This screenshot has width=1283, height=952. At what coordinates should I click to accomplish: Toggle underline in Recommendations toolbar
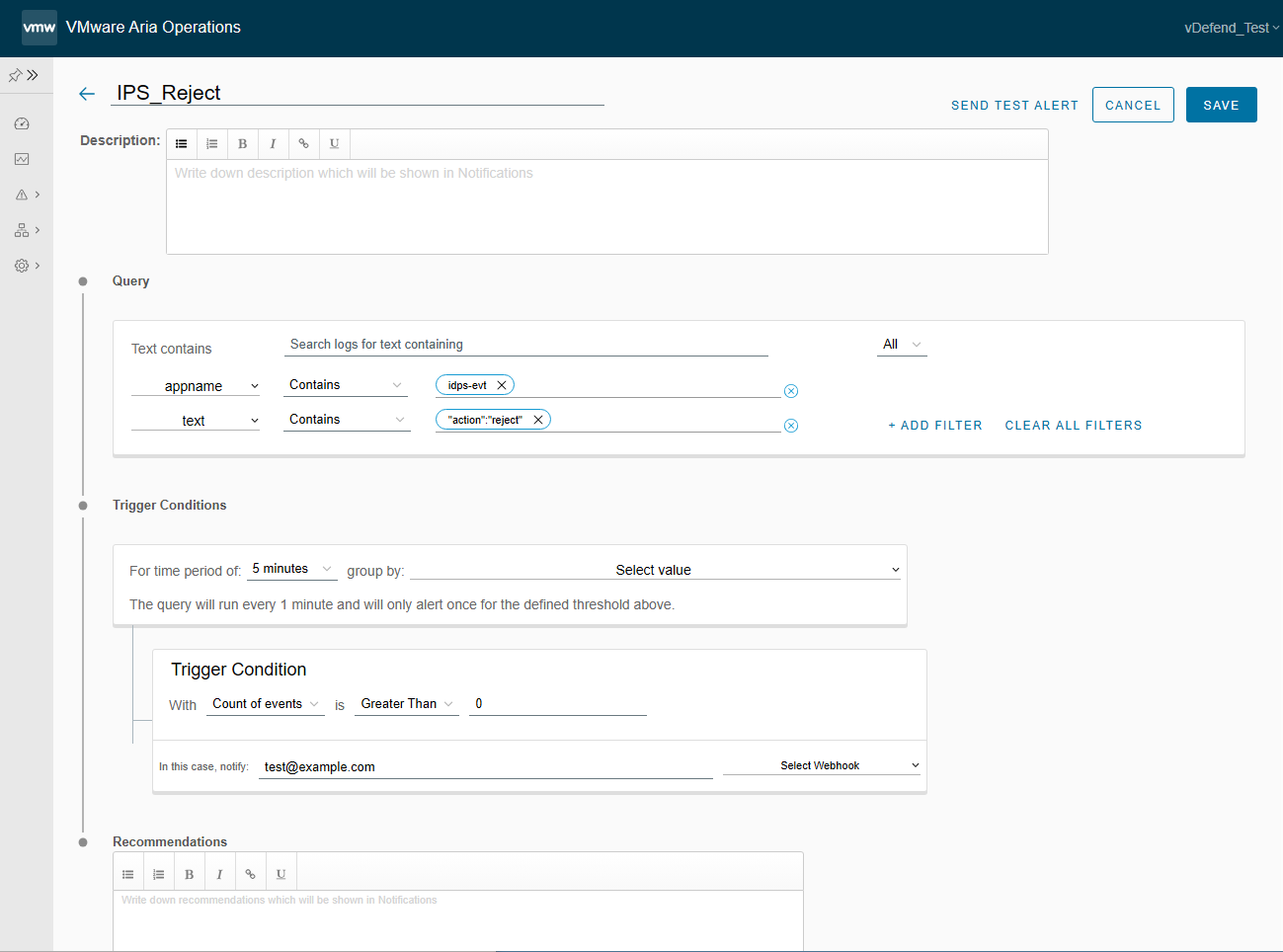(281, 875)
